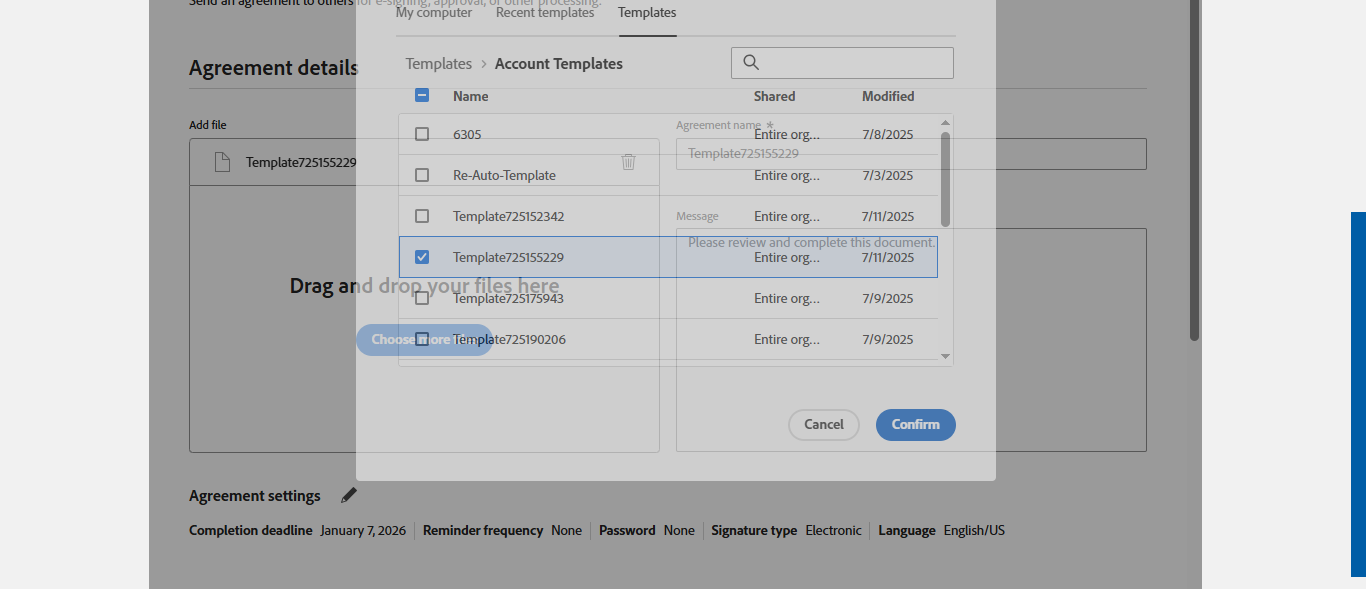Select the Template725152342 checkbox

tap(422, 216)
